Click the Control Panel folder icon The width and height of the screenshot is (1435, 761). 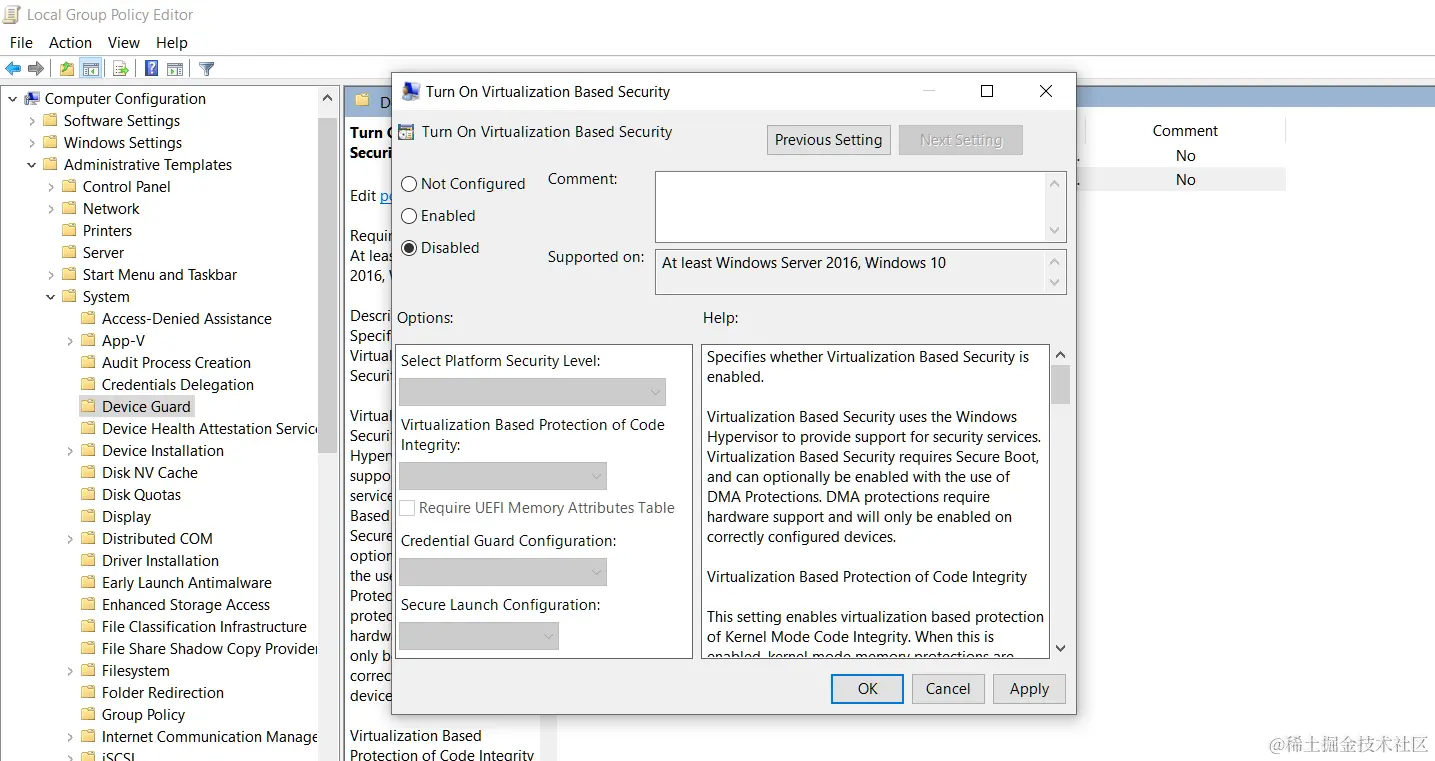(69, 187)
